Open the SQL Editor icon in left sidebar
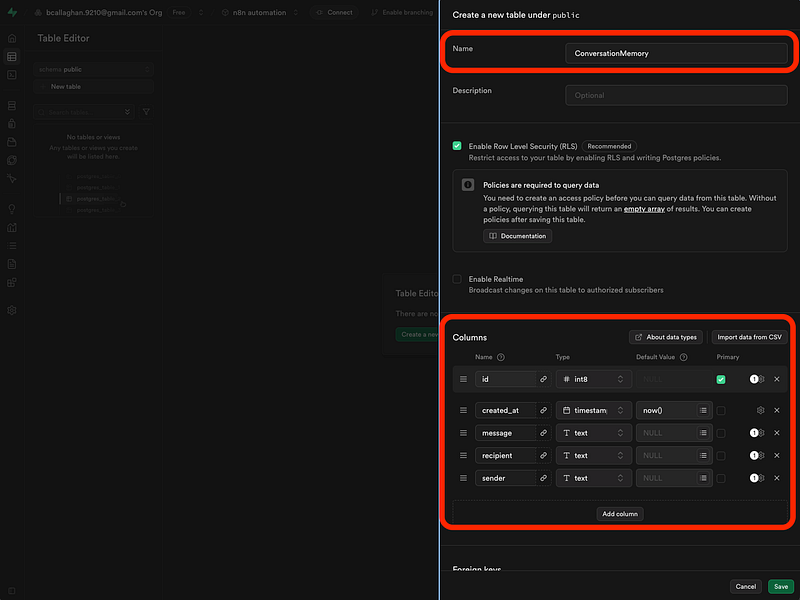 (x=12, y=75)
